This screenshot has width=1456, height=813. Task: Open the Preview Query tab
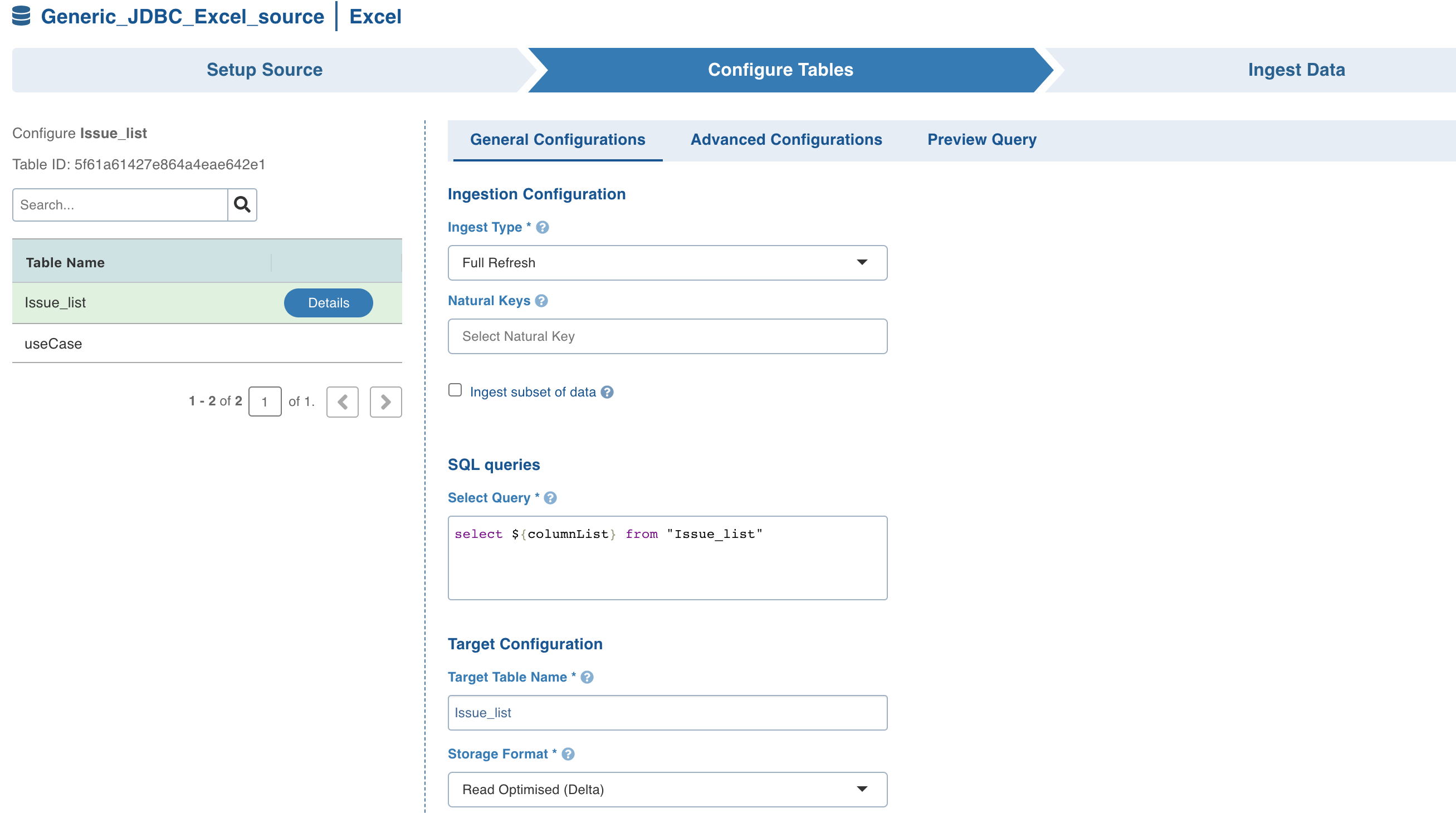[x=981, y=140]
